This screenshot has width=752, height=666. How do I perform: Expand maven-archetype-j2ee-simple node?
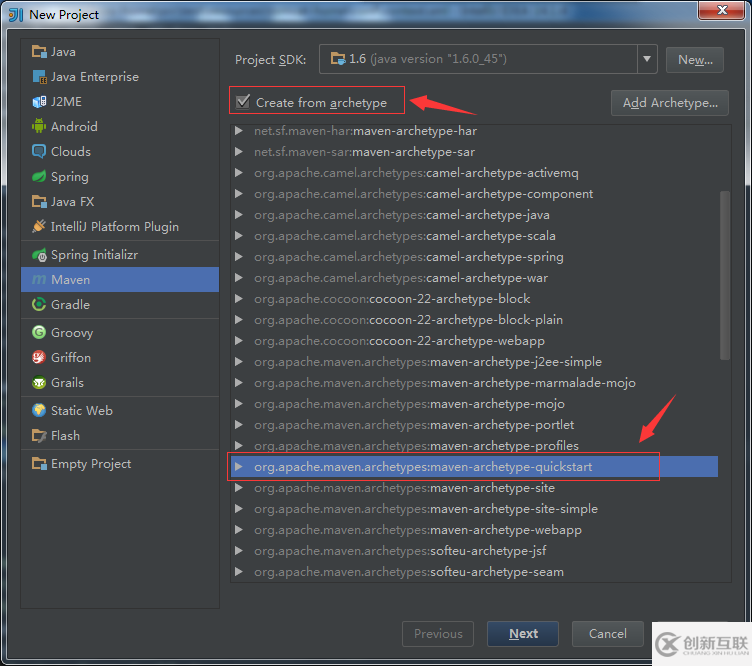[x=239, y=362]
